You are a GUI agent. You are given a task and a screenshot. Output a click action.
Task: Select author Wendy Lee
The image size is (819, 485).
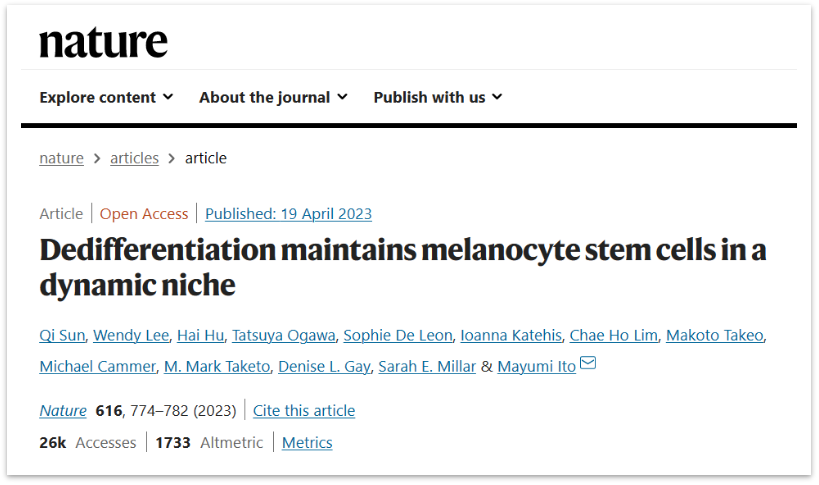131,334
